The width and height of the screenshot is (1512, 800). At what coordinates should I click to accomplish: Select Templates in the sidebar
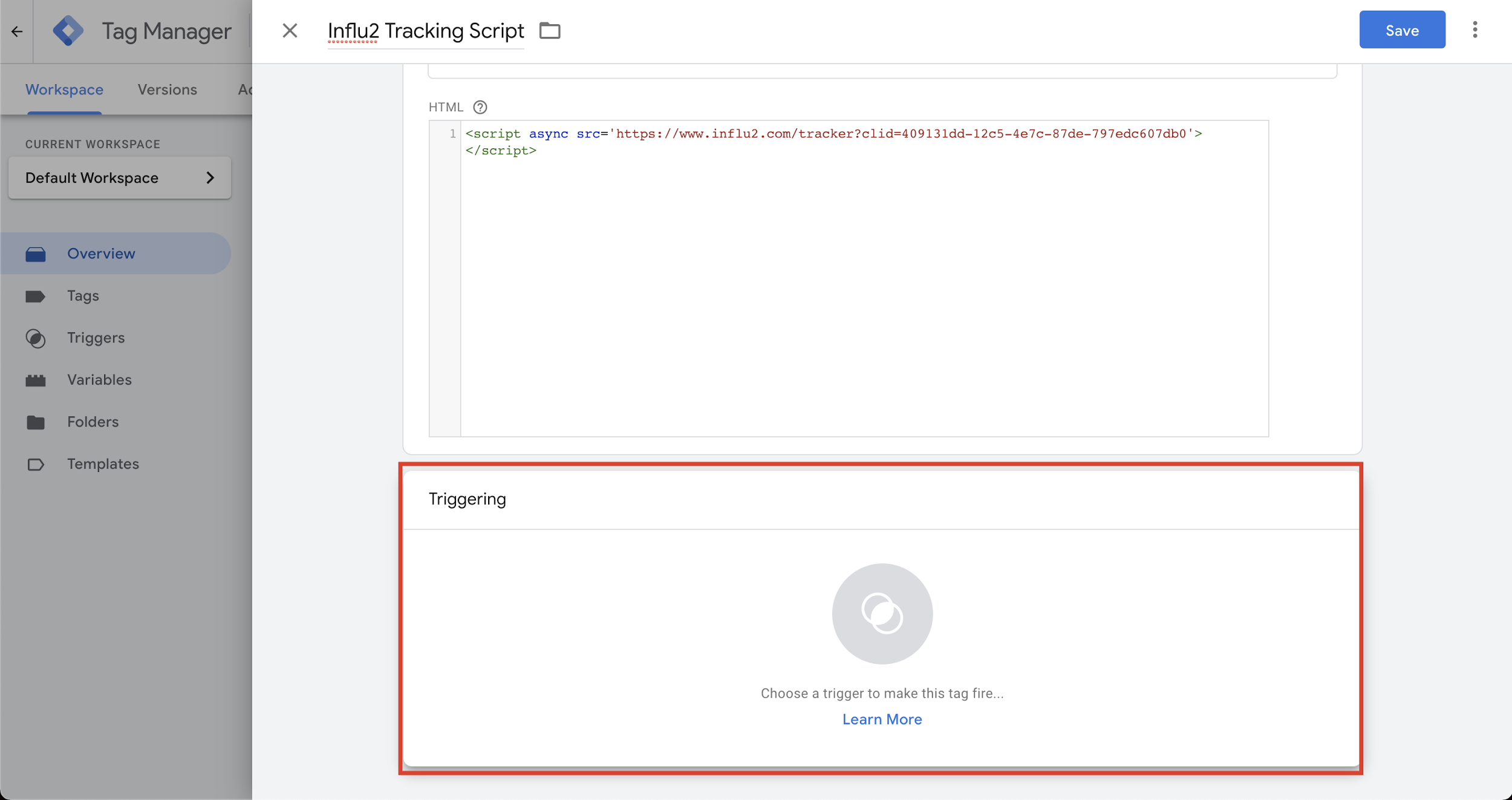tap(103, 464)
